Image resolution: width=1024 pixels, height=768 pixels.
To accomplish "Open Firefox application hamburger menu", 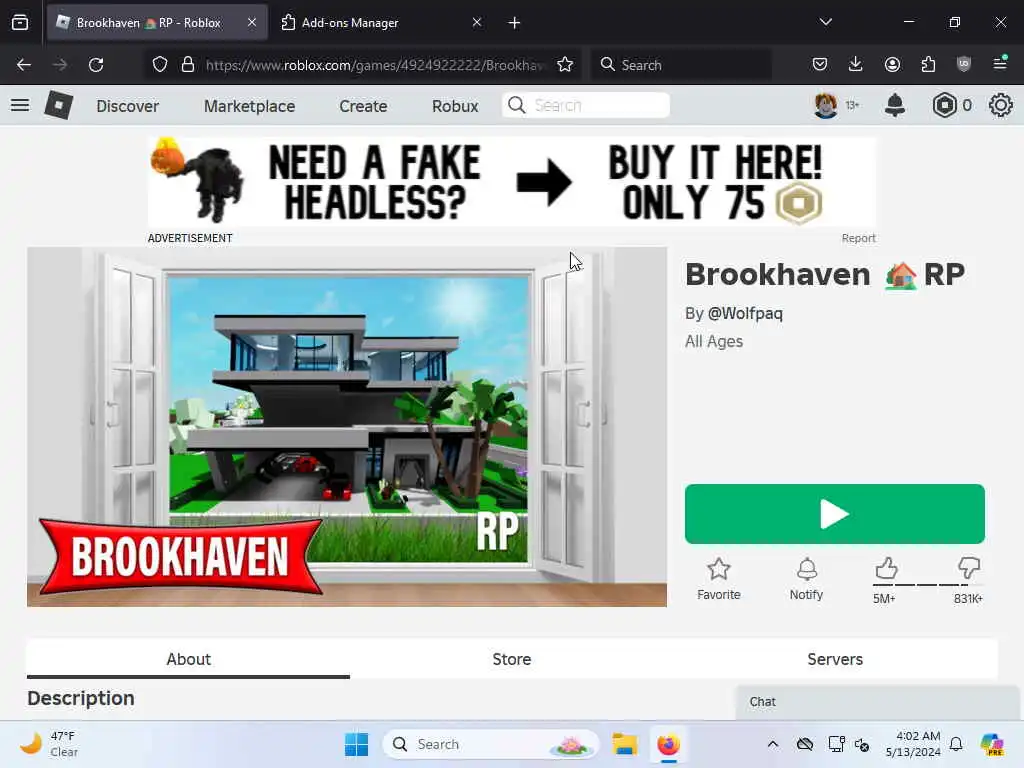I will tap(1000, 63).
